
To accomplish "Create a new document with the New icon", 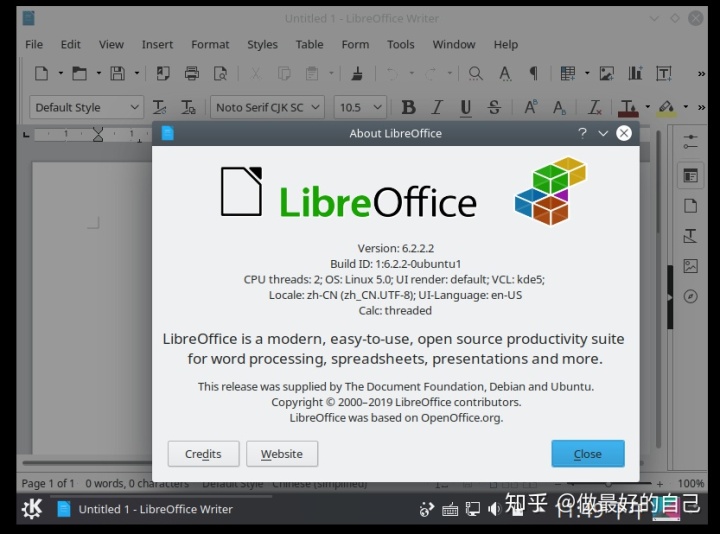I will [x=42, y=73].
